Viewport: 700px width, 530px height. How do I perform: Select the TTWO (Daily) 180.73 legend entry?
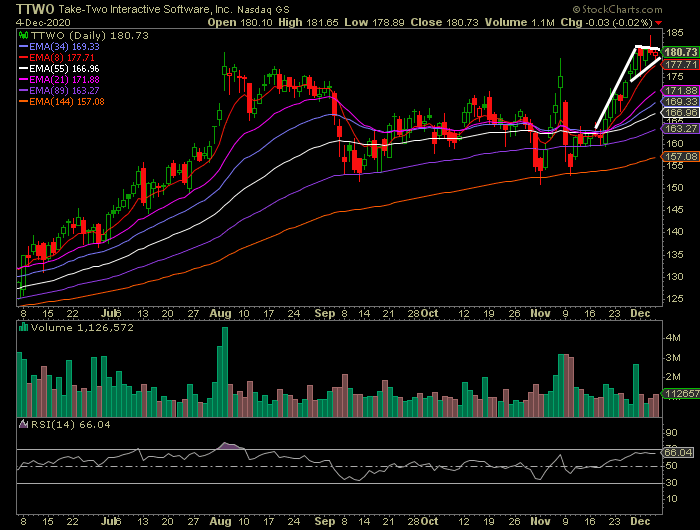pos(89,36)
